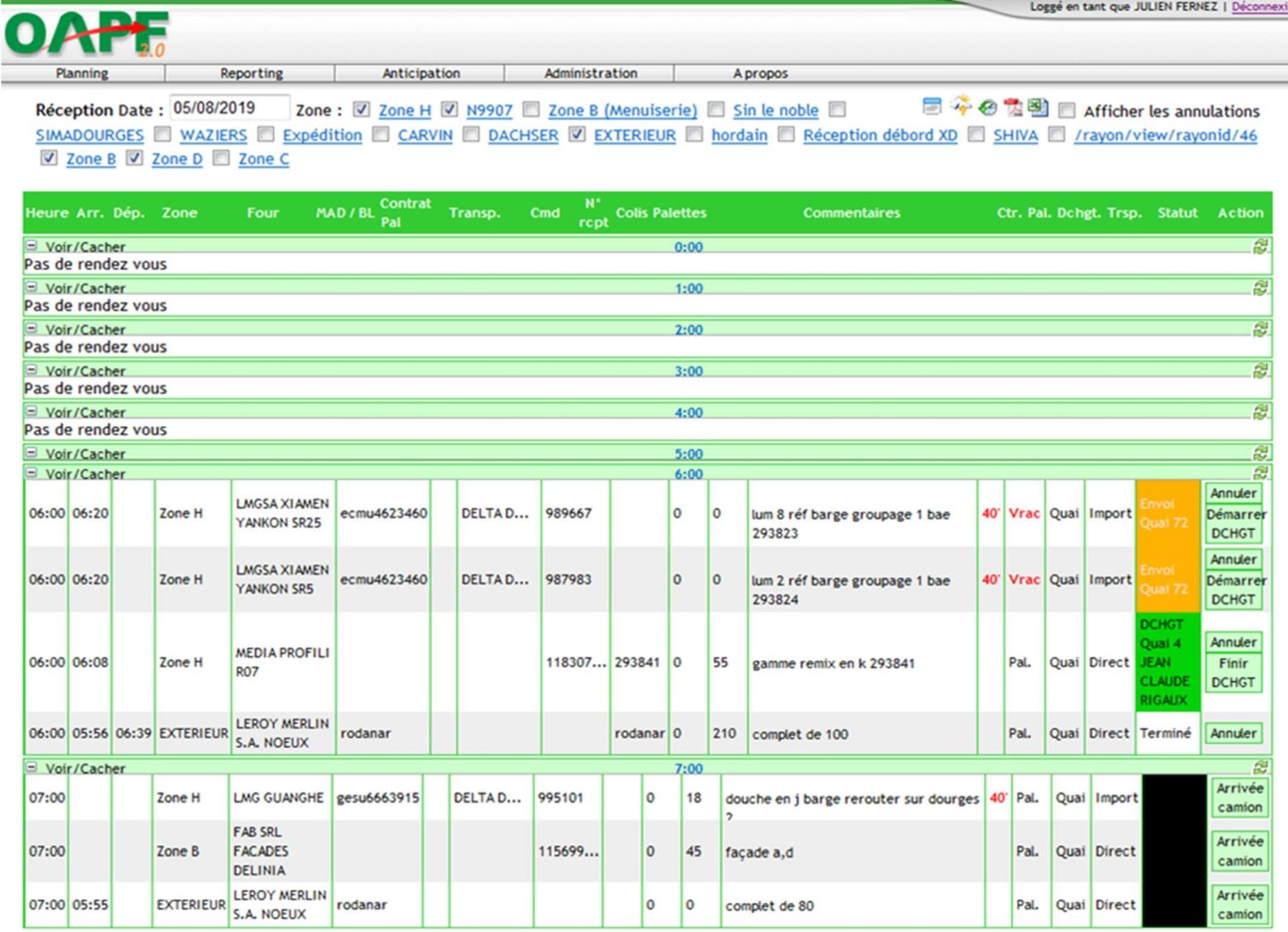
Task: Open the Reporting menu
Action: point(251,73)
